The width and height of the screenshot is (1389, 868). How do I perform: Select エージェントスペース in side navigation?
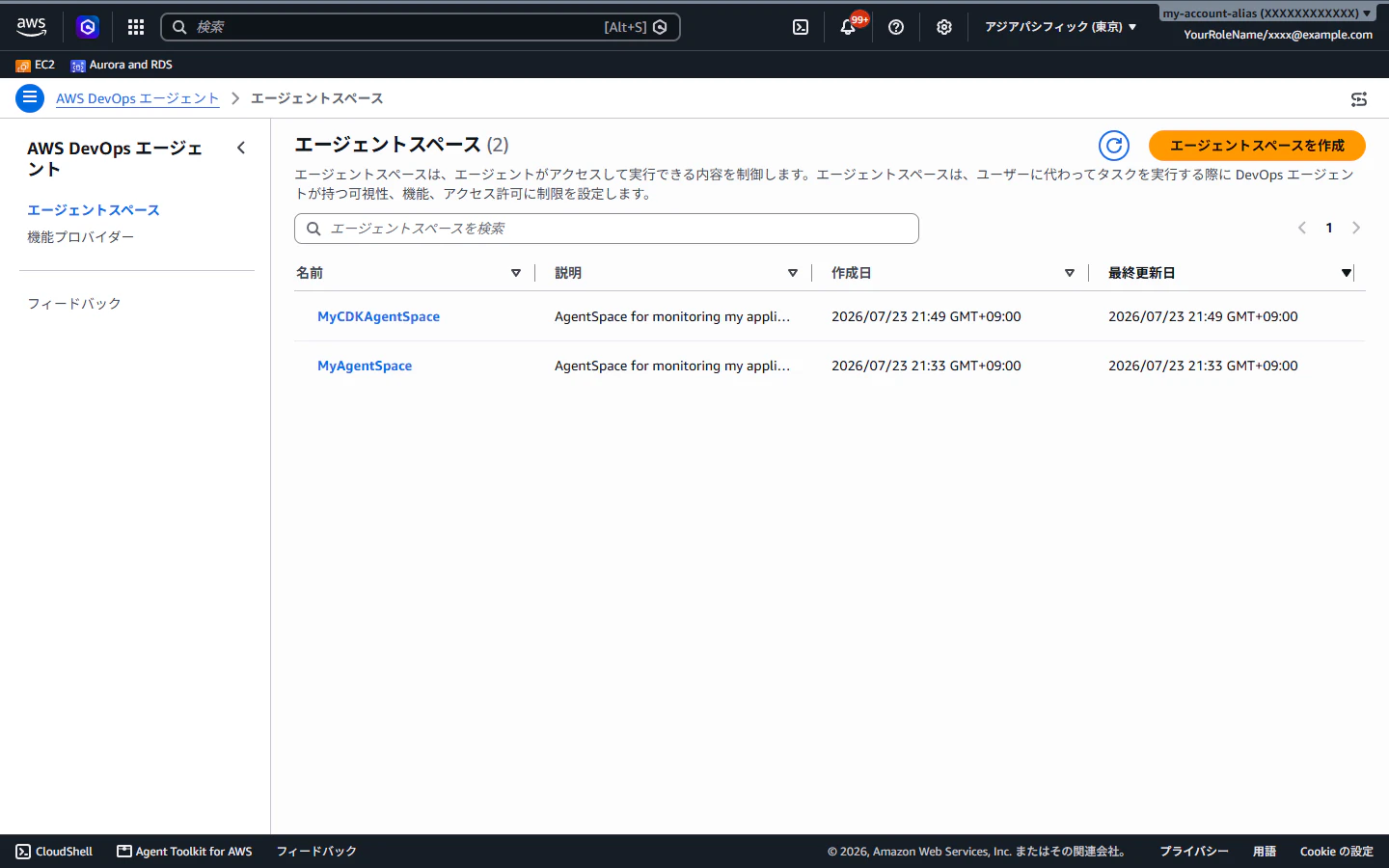tap(94, 210)
